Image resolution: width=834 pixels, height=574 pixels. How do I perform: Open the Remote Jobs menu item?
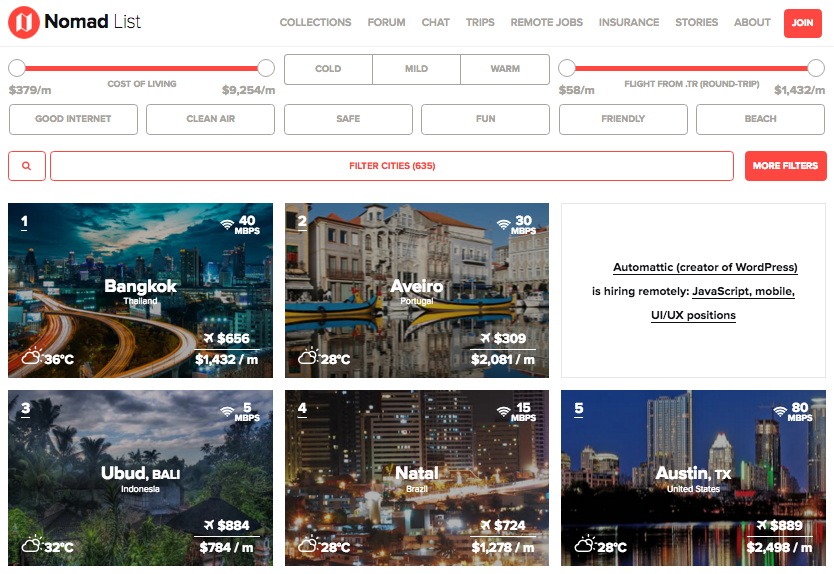click(547, 22)
